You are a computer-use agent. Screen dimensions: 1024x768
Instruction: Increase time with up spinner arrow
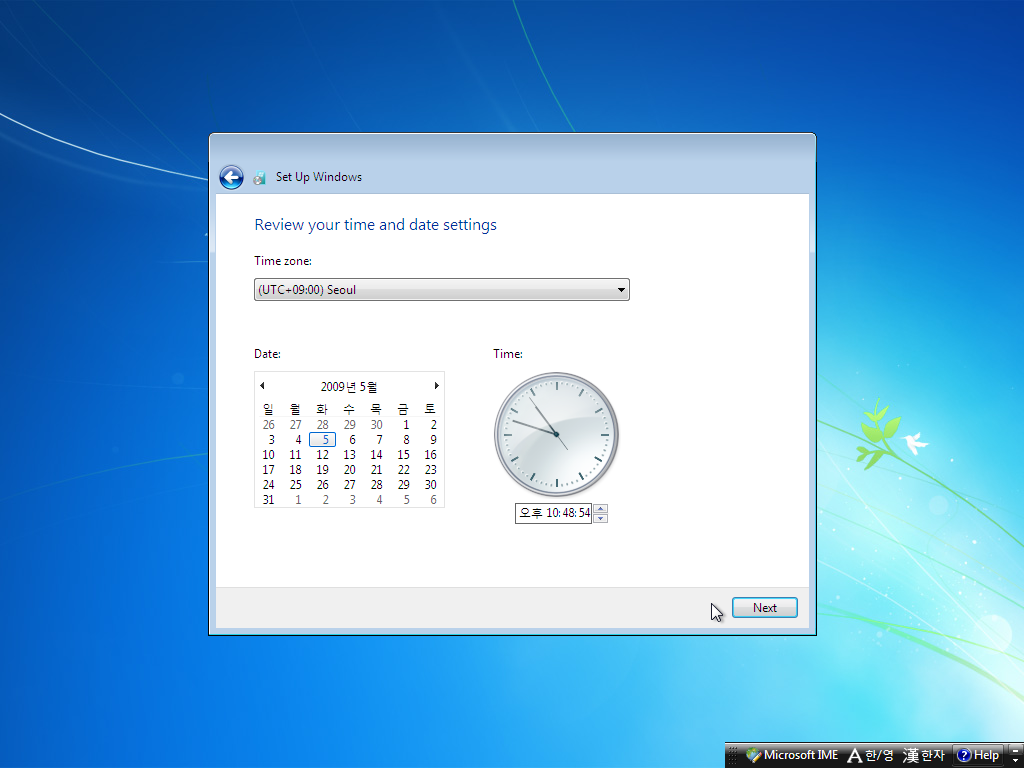tap(601, 509)
